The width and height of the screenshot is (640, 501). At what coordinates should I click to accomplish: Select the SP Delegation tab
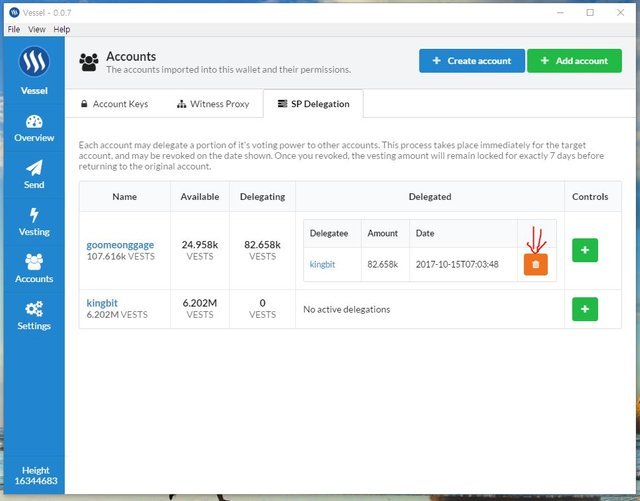313,104
